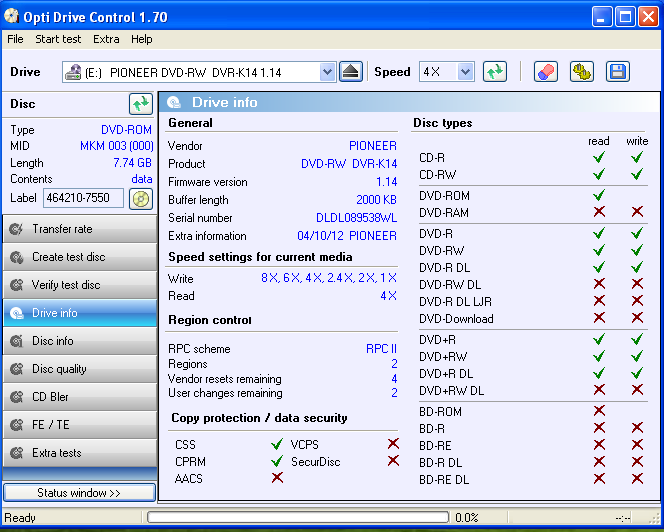Click the Transfer rate disc icon
664x532 pixels.
[x=16, y=229]
